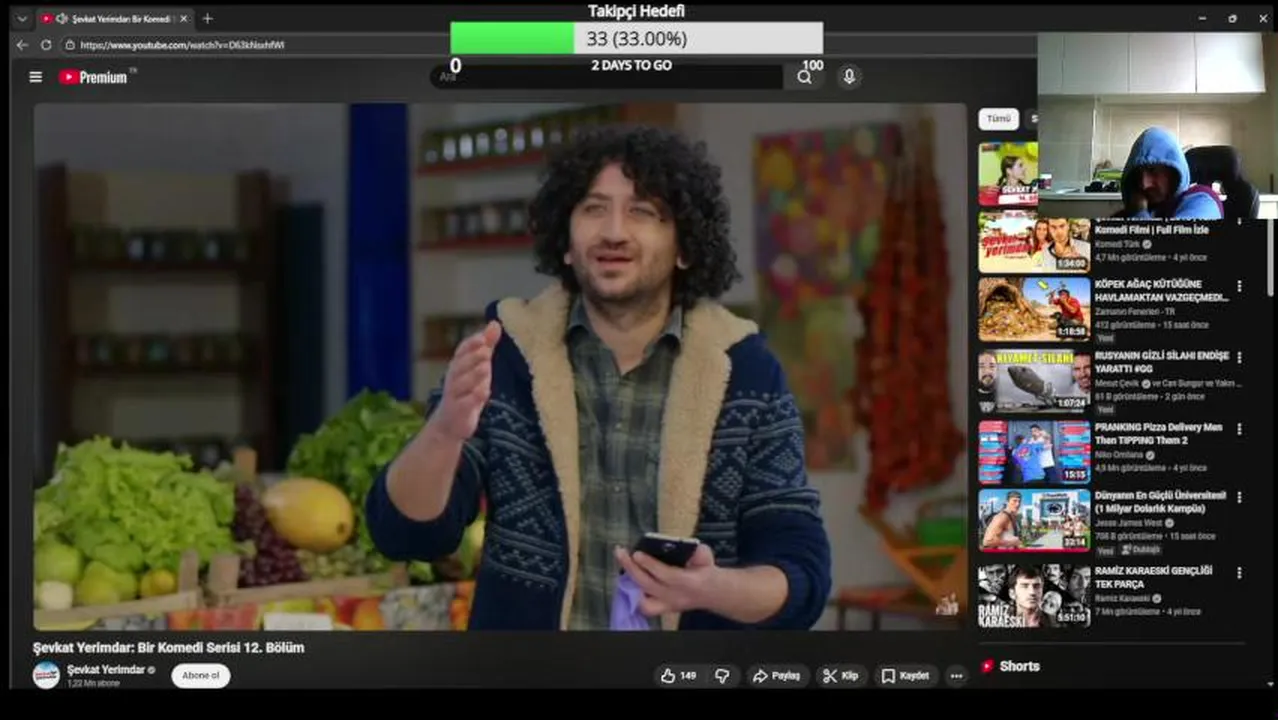Viewport: 1278px width, 720px height.
Task: Open the site info icon in address bar
Action: coord(70,45)
